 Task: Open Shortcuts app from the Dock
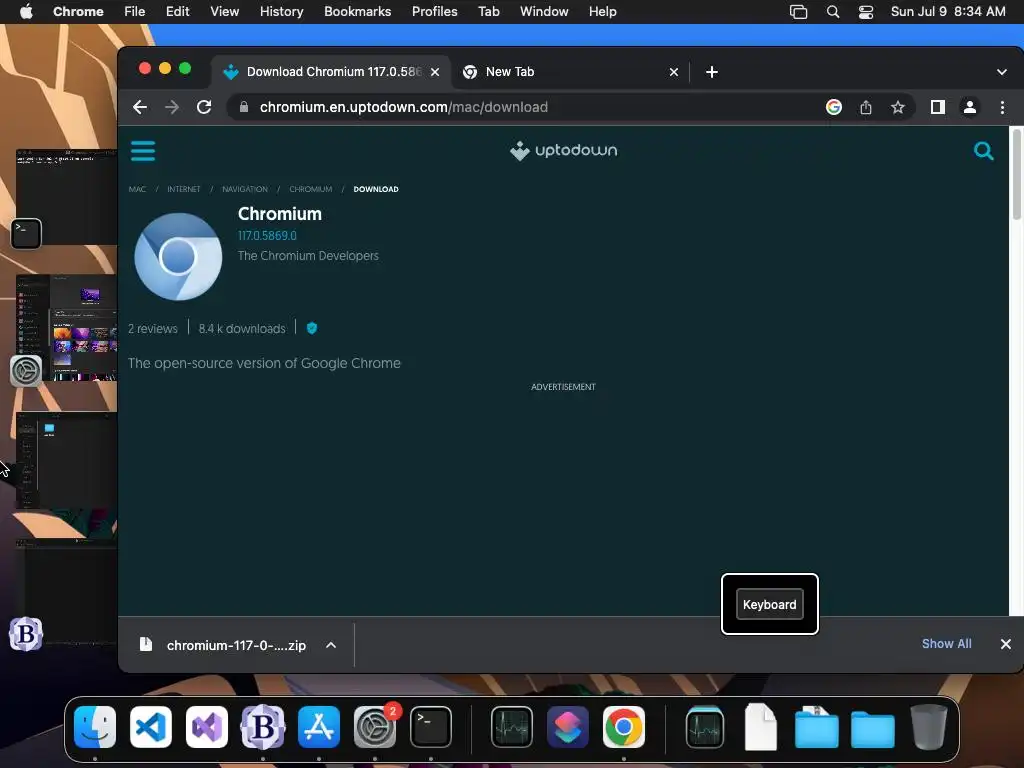568,727
